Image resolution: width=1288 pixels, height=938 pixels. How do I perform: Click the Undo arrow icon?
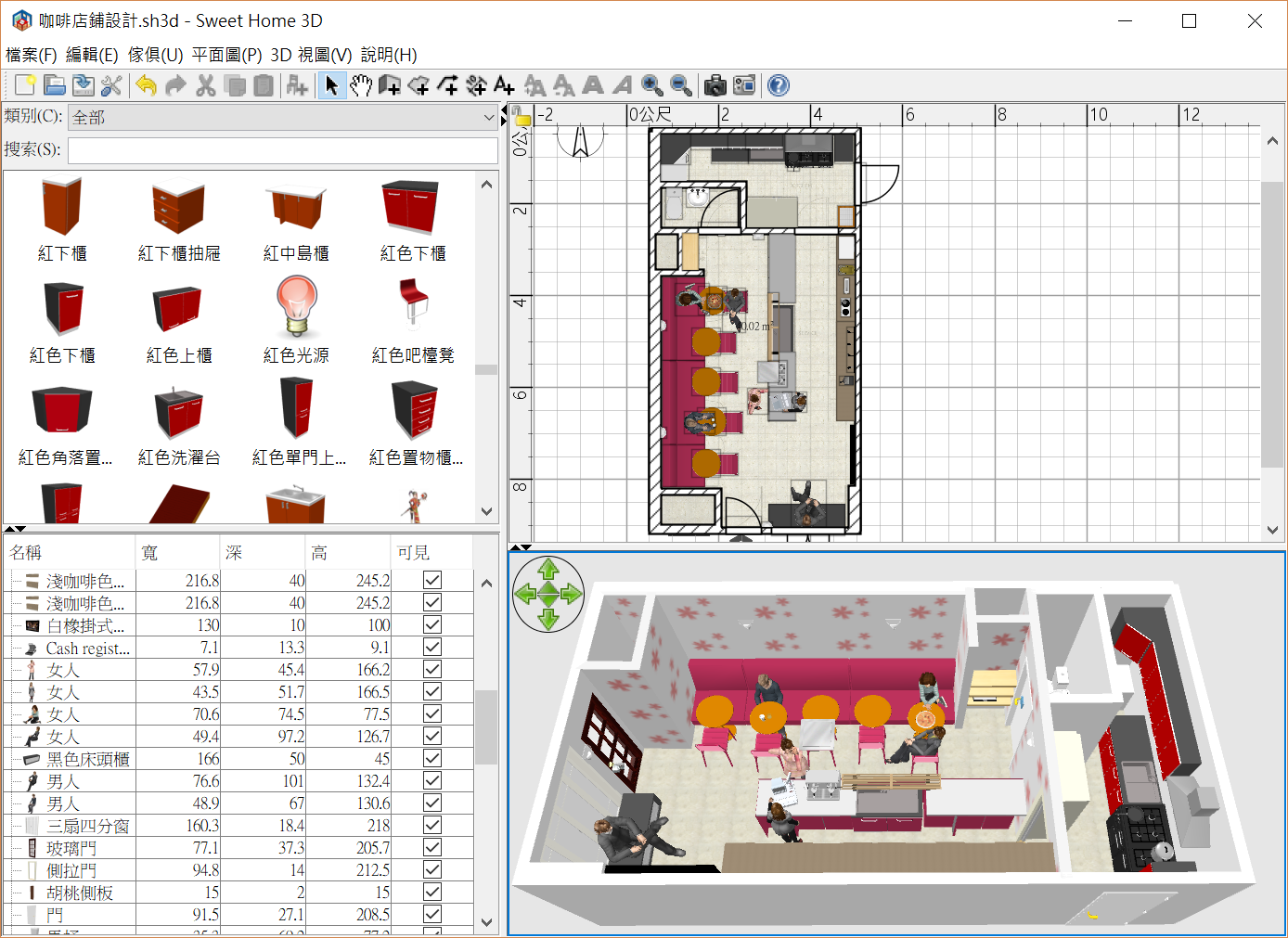[146, 85]
